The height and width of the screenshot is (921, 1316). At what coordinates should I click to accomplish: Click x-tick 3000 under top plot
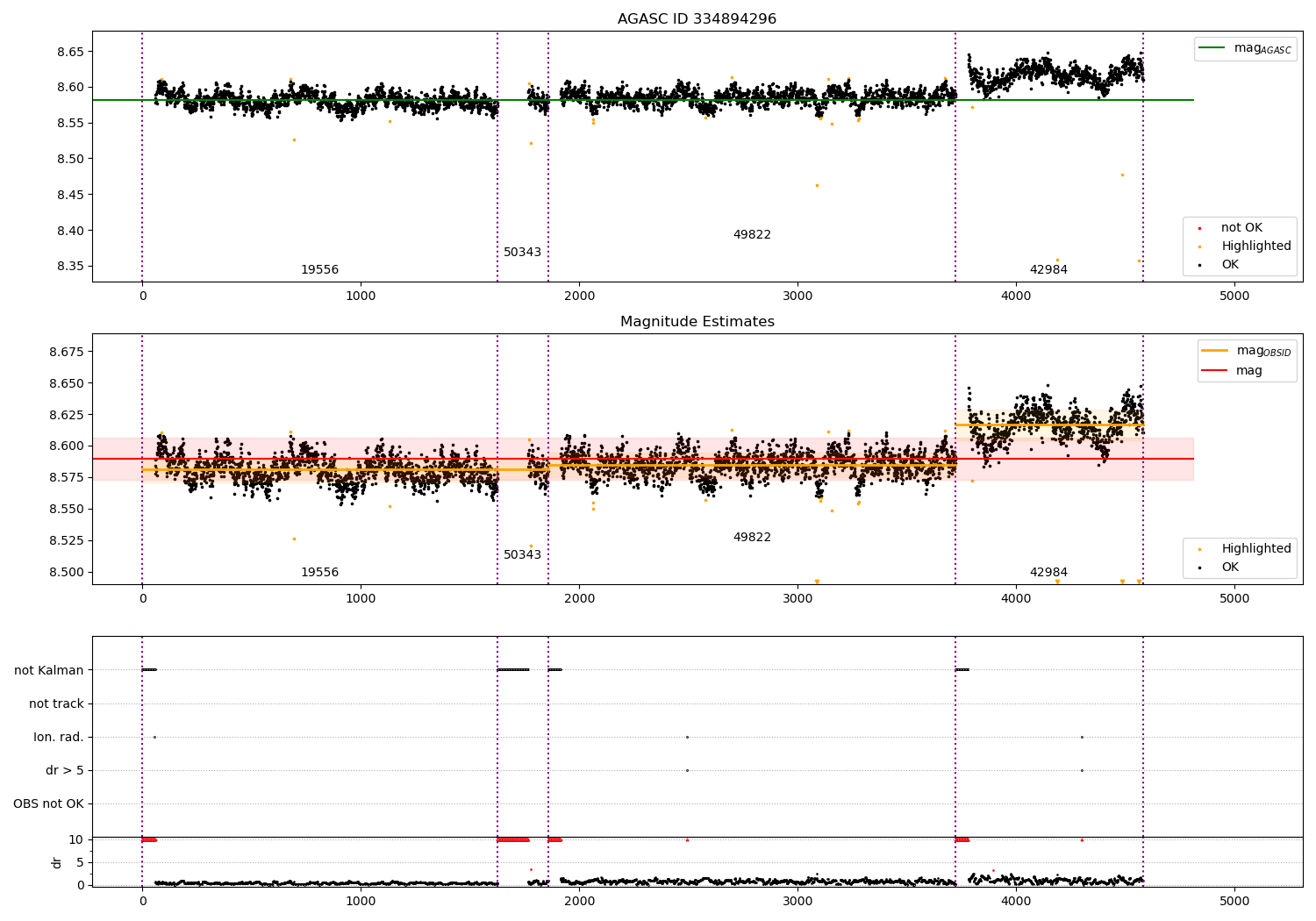coord(797,296)
